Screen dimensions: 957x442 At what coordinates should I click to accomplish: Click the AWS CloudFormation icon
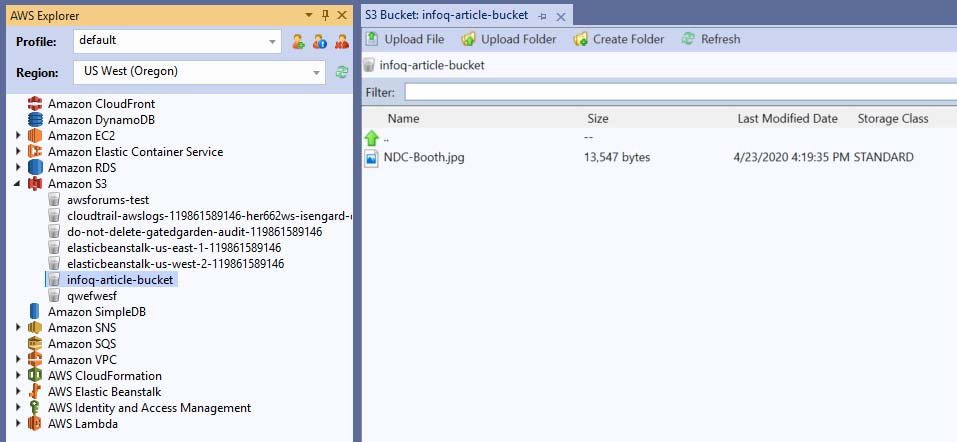[35, 375]
